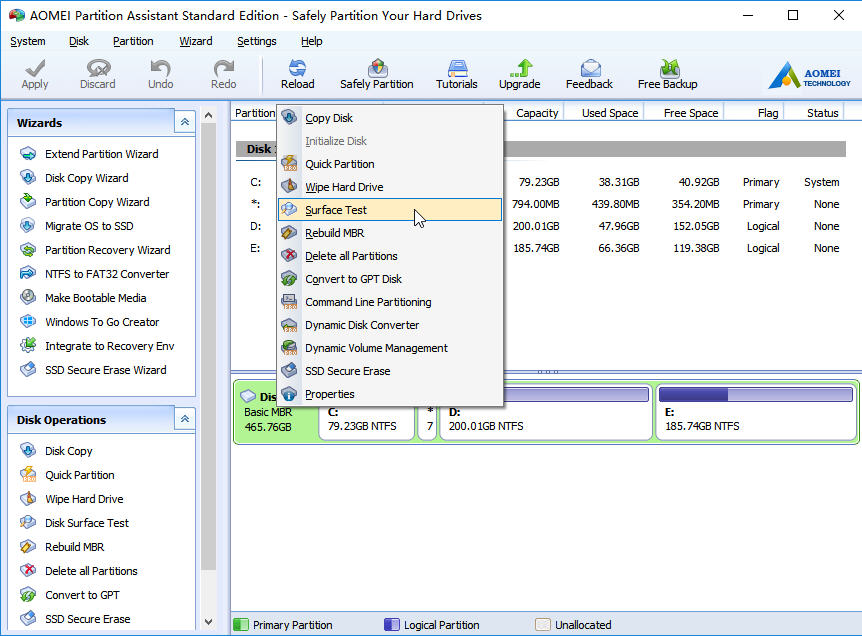Click AOMEI Technology logo
The height and width of the screenshot is (636, 862).
click(x=810, y=76)
